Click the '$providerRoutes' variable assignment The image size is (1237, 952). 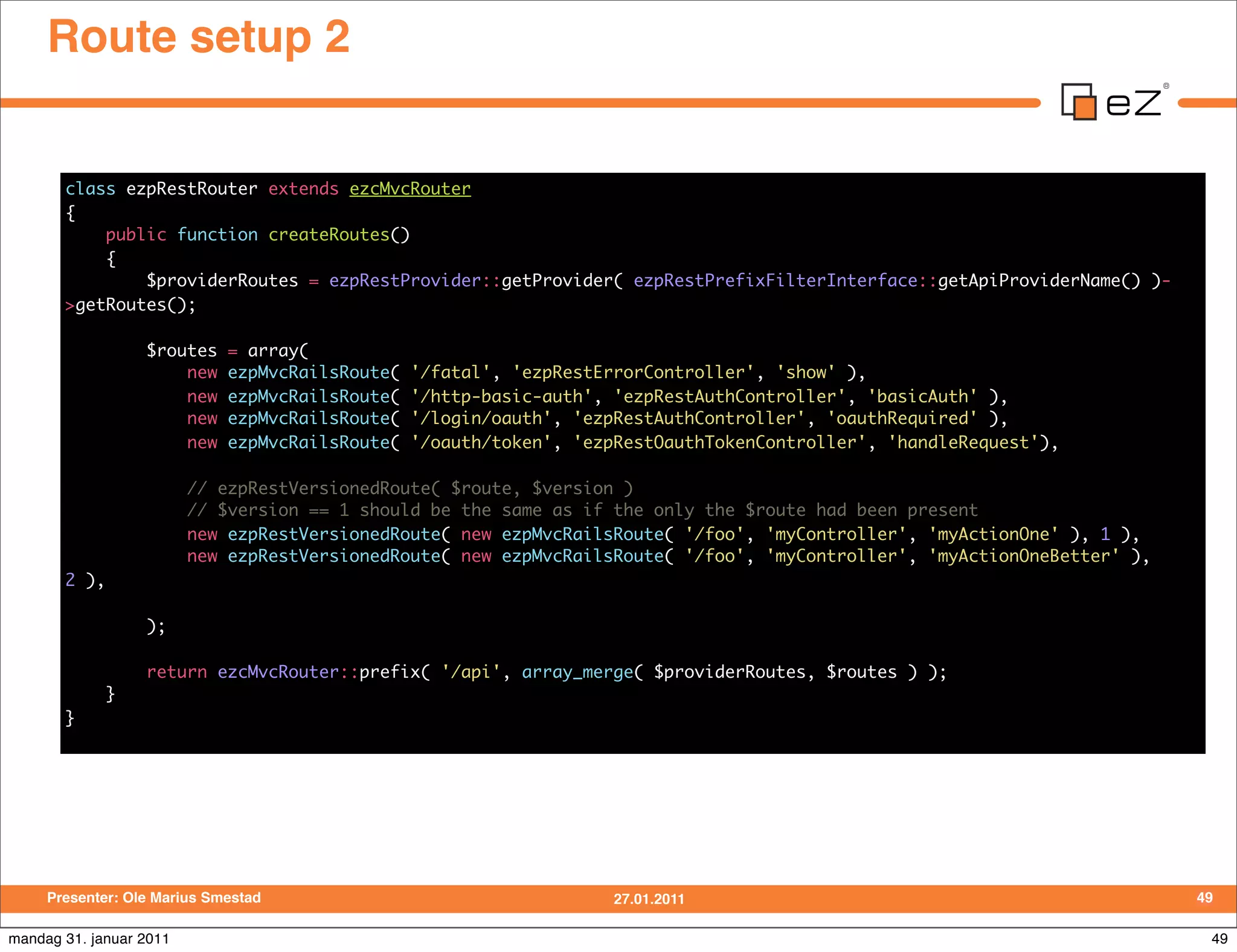coord(222,281)
